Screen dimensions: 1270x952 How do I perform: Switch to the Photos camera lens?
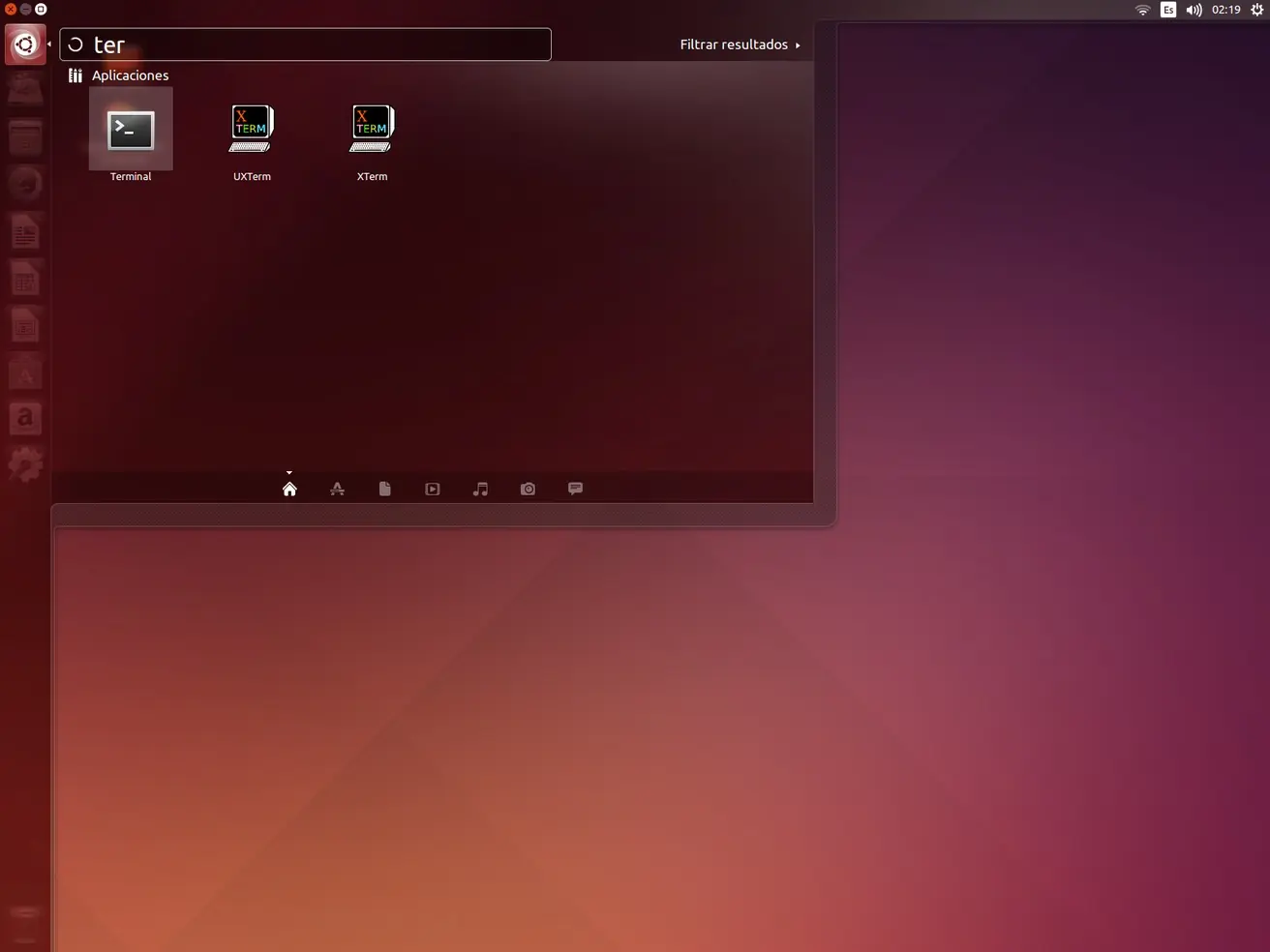point(528,489)
